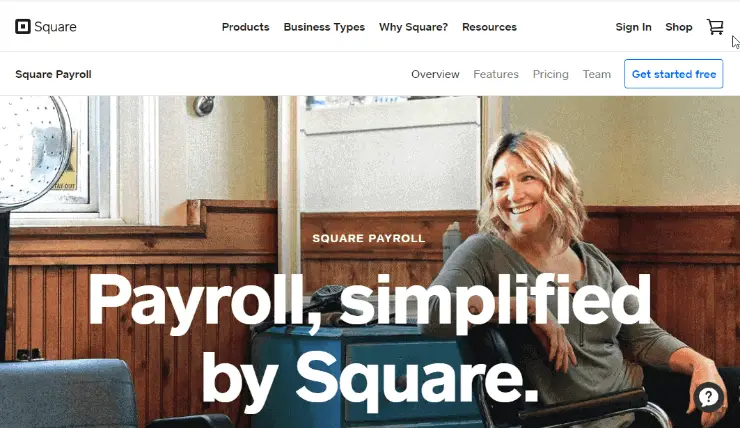740x428 pixels.
Task: Open the Why Square? menu
Action: point(413,27)
